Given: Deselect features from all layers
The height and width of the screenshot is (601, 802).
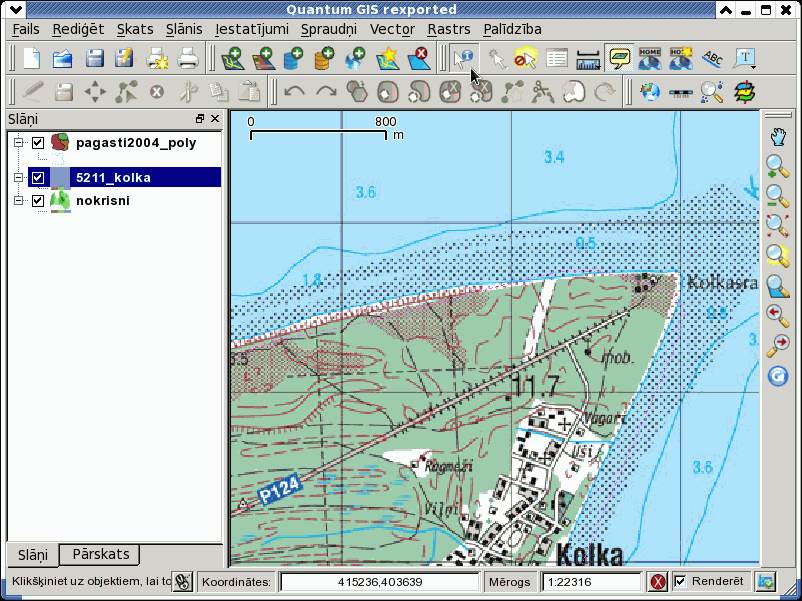Looking at the screenshot, I should pyautogui.click(x=526, y=58).
